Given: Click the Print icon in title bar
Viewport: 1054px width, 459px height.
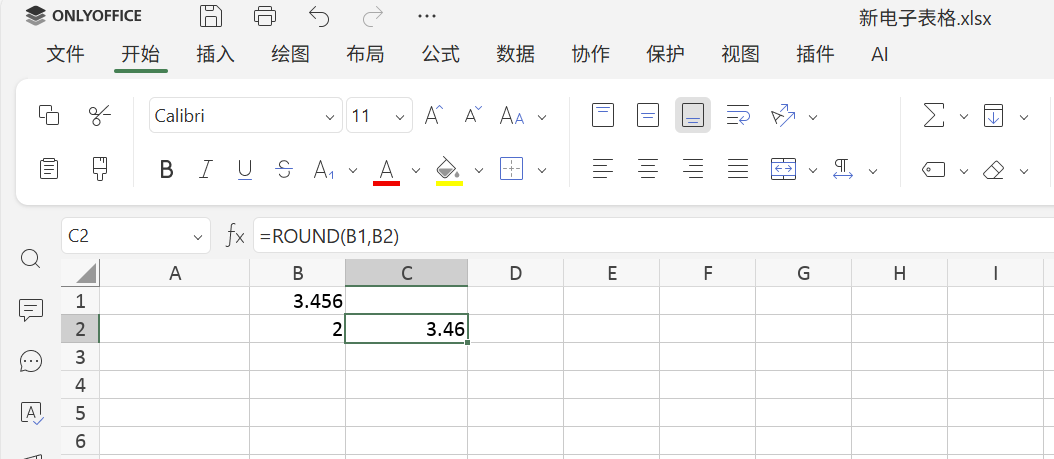Looking at the screenshot, I should pos(266,16).
